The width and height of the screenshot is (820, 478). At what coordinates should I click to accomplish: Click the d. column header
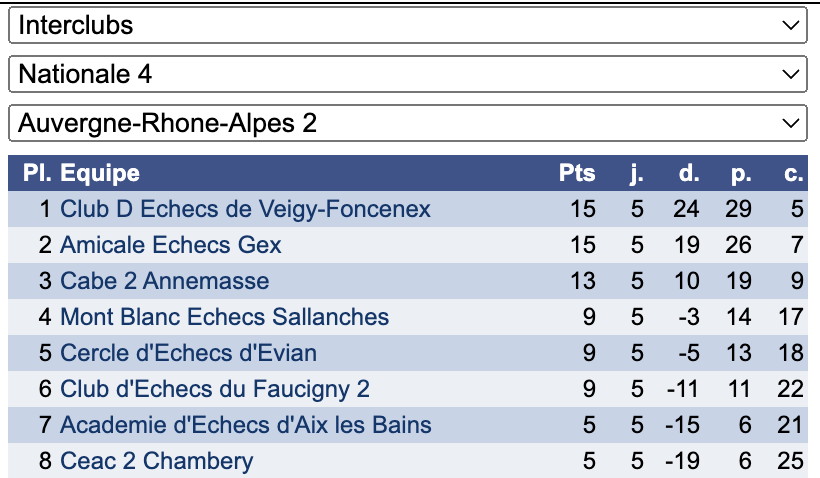(x=689, y=173)
